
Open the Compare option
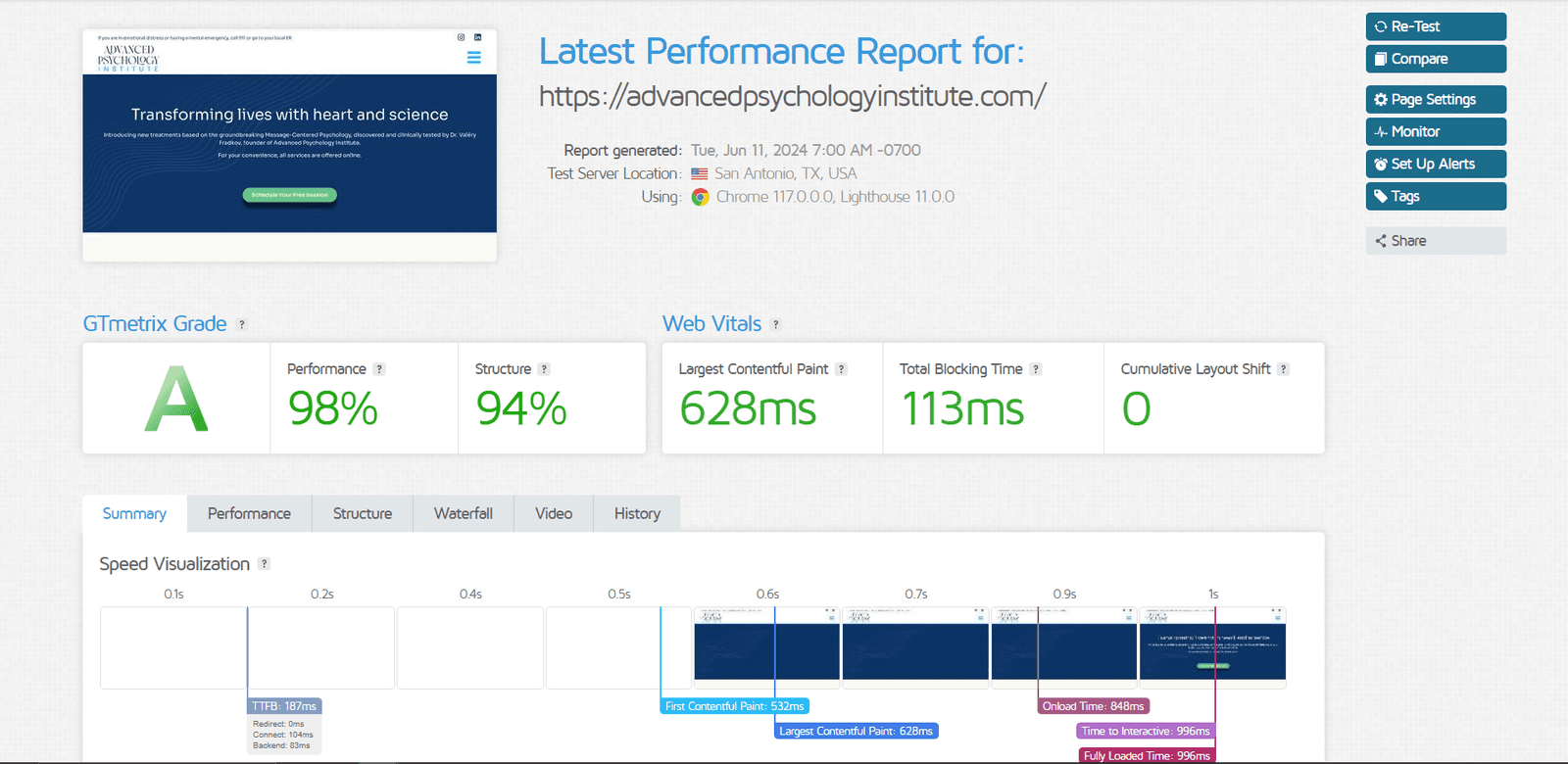click(x=1436, y=59)
